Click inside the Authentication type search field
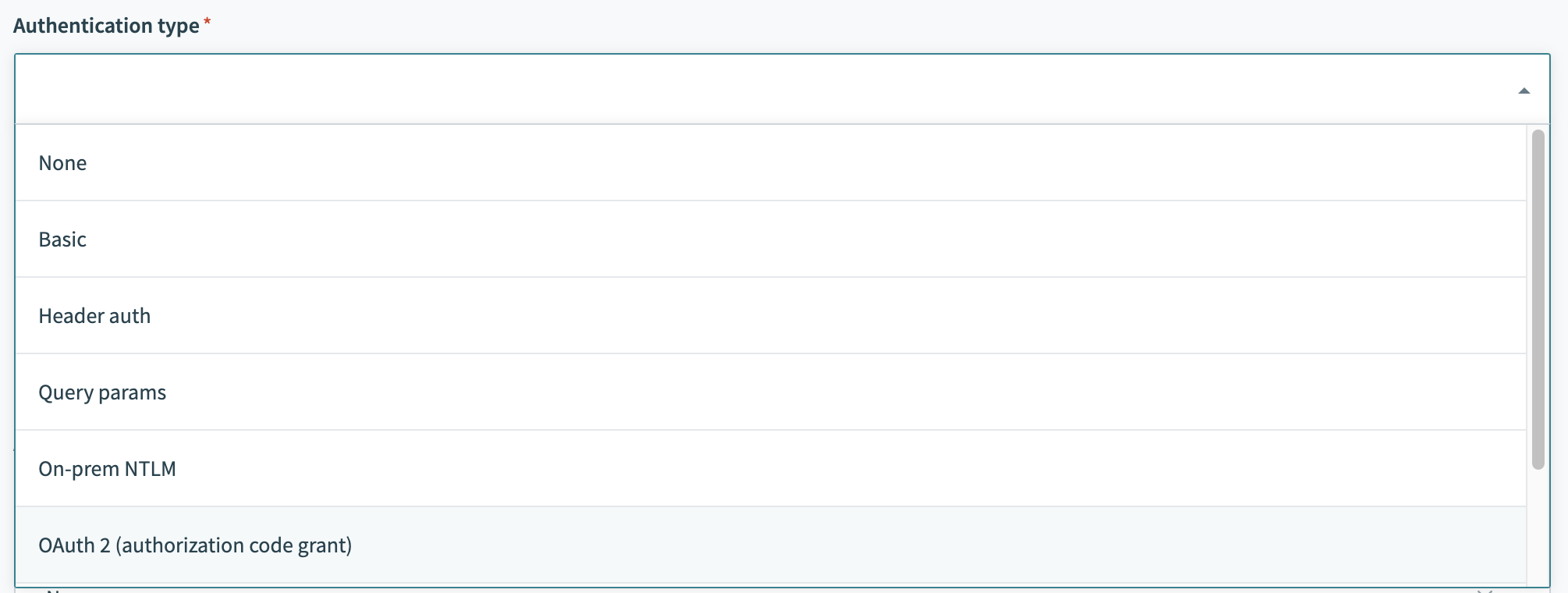 702,90
